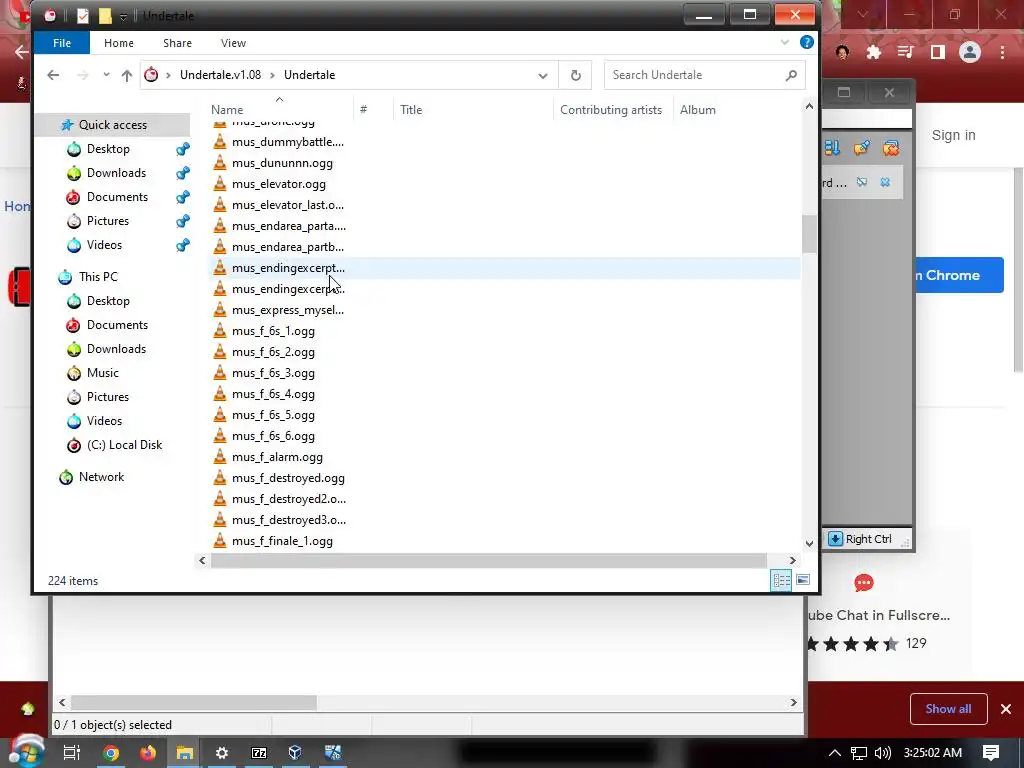Screen dimensions: 1024x768
Task: Click Sign in link in Chrome page
Action: [953, 135]
